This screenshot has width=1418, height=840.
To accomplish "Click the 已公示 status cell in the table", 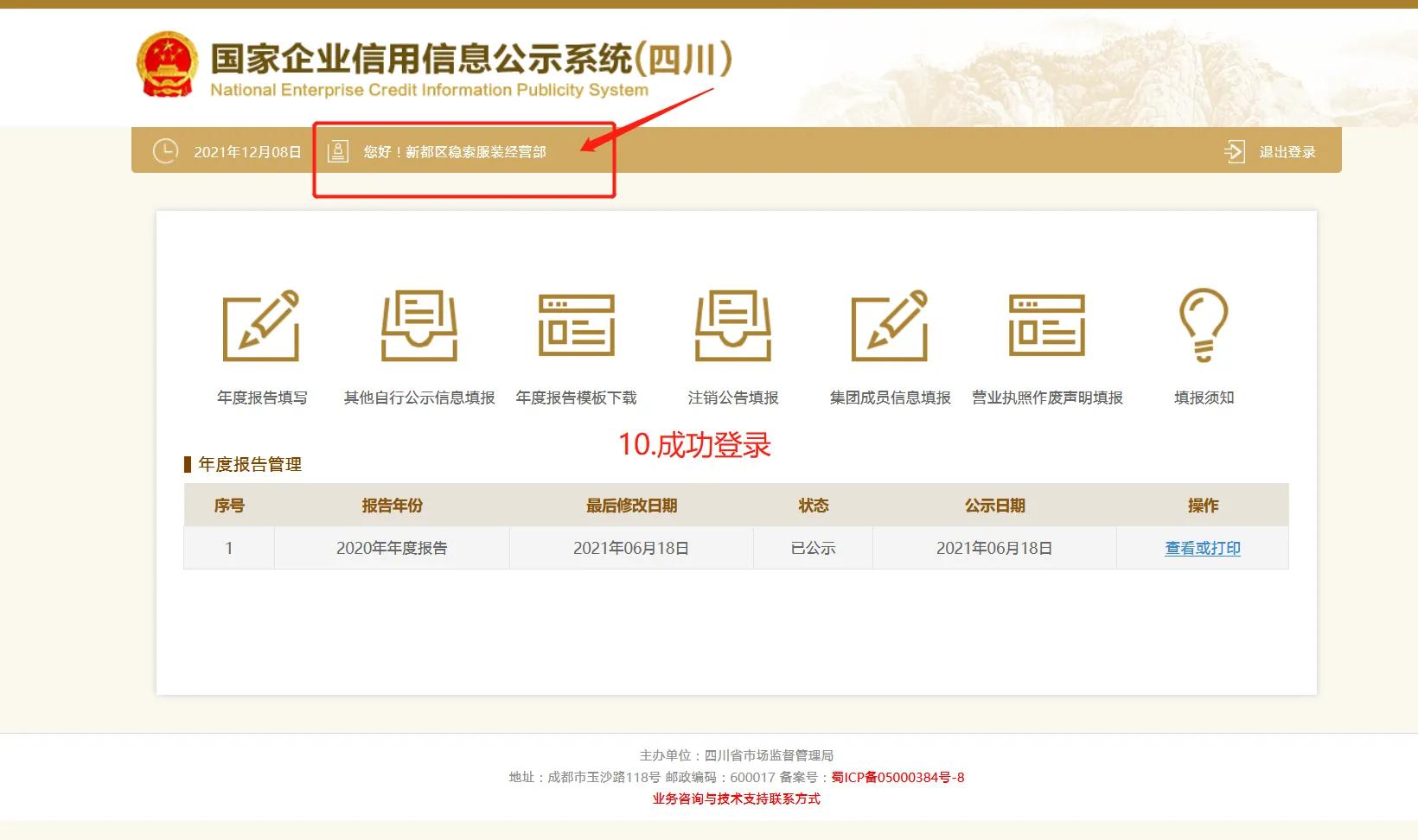I will (812, 547).
